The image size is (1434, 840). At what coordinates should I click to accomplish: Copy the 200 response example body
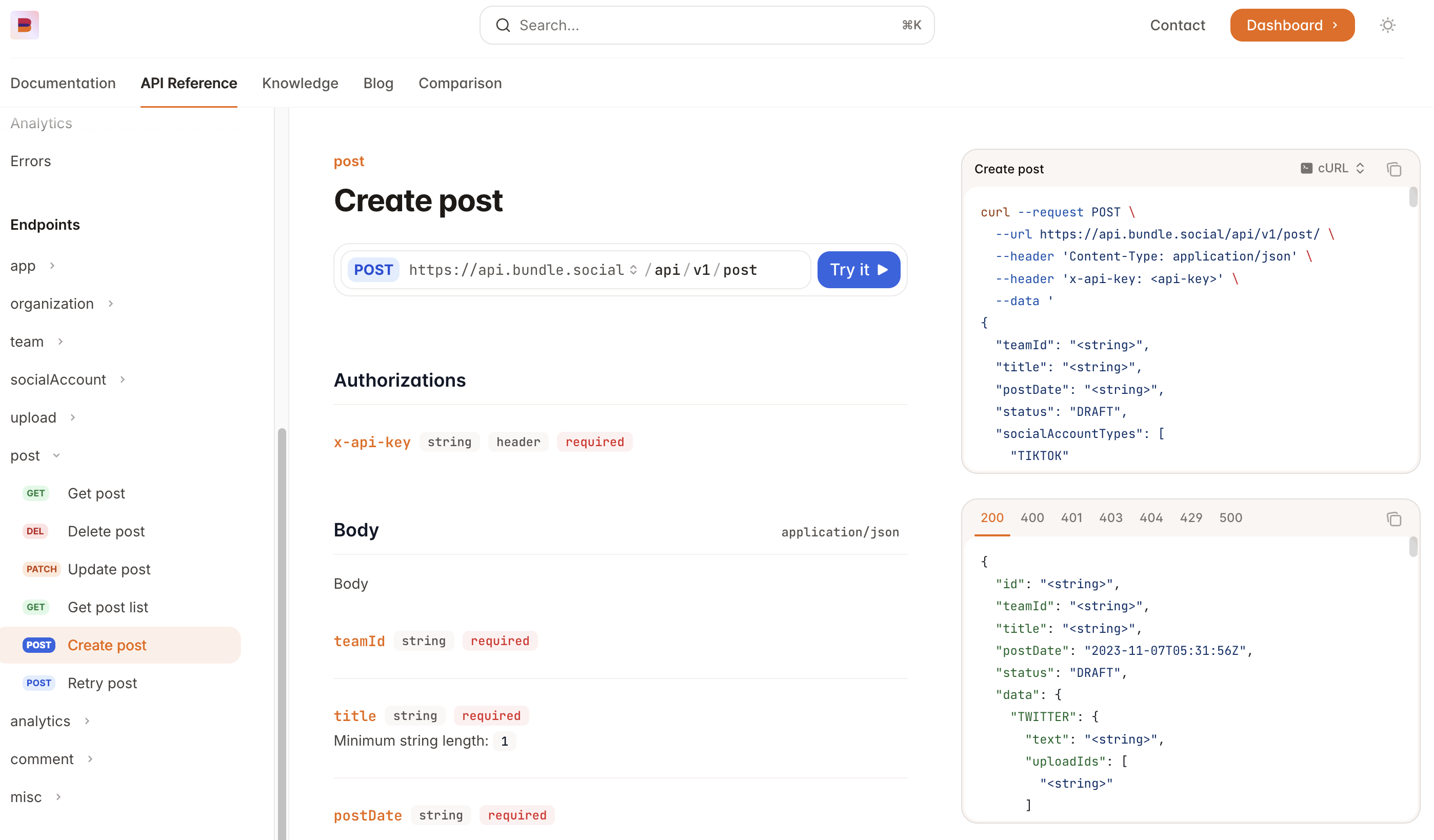[1395, 519]
